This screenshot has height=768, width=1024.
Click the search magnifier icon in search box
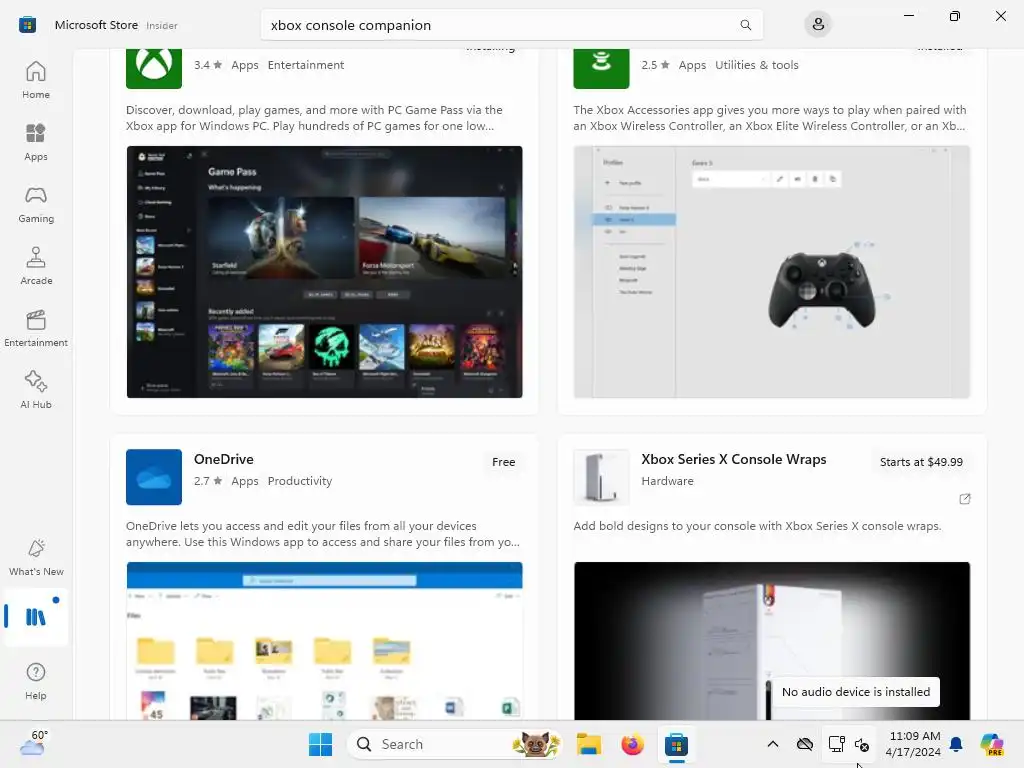[x=745, y=25]
